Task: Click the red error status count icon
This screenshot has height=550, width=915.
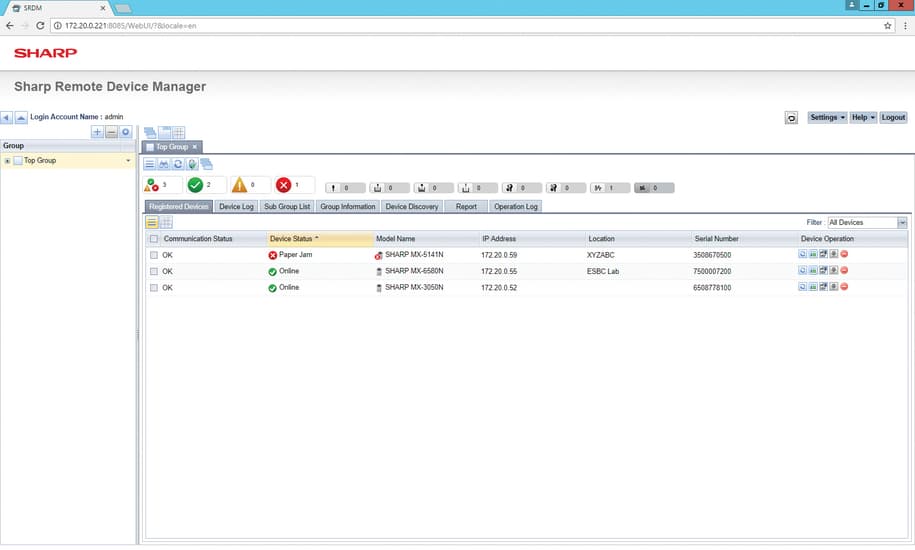Action: pyautogui.click(x=283, y=185)
